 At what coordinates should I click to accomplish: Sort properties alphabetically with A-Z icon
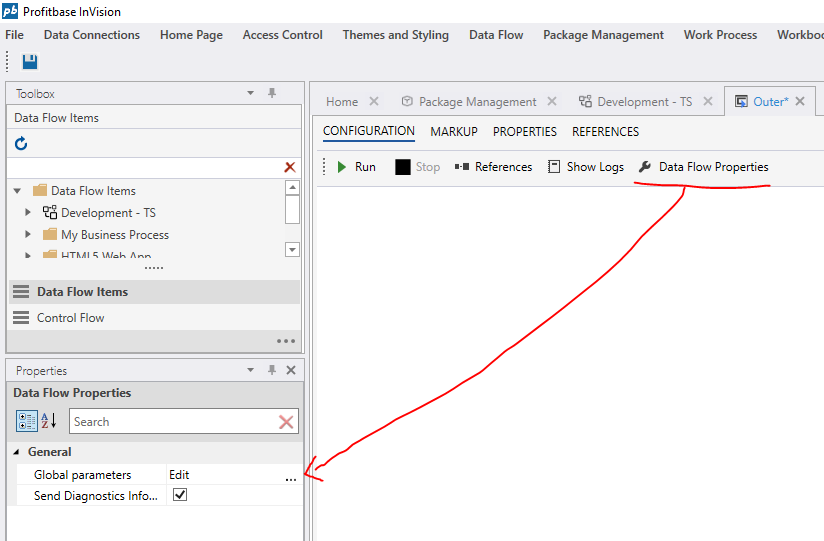pyautogui.click(x=49, y=421)
